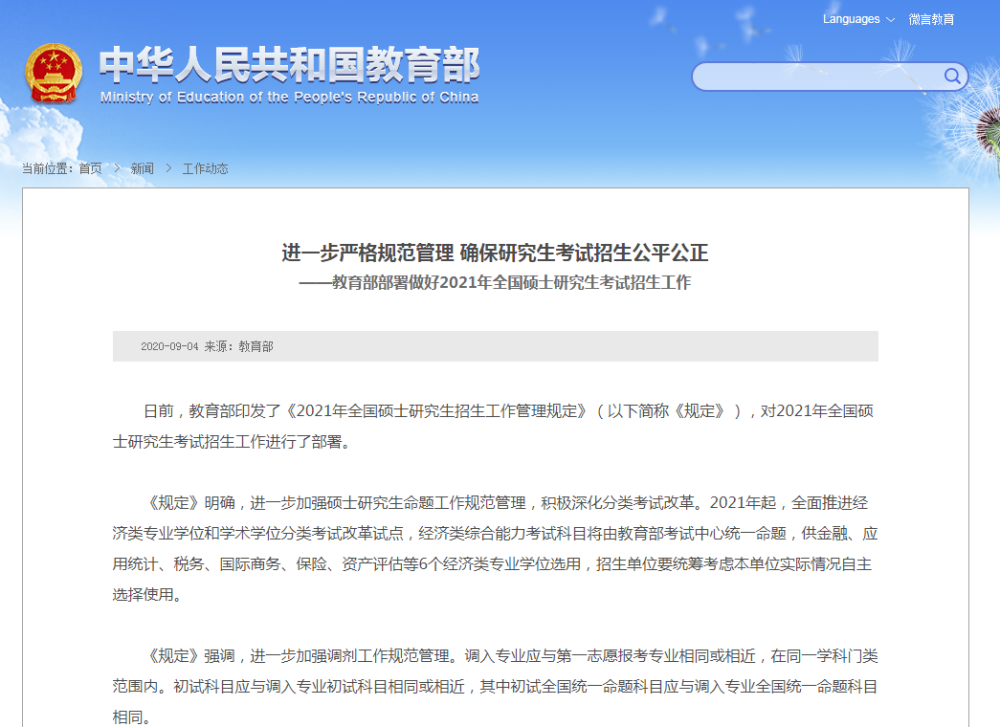
Task: Go to 首页 in the breadcrumb
Action: (91, 168)
